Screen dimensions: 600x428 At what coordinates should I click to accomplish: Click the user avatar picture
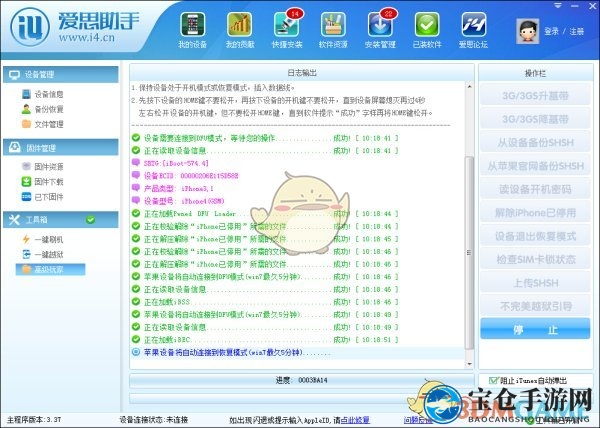click(x=528, y=31)
